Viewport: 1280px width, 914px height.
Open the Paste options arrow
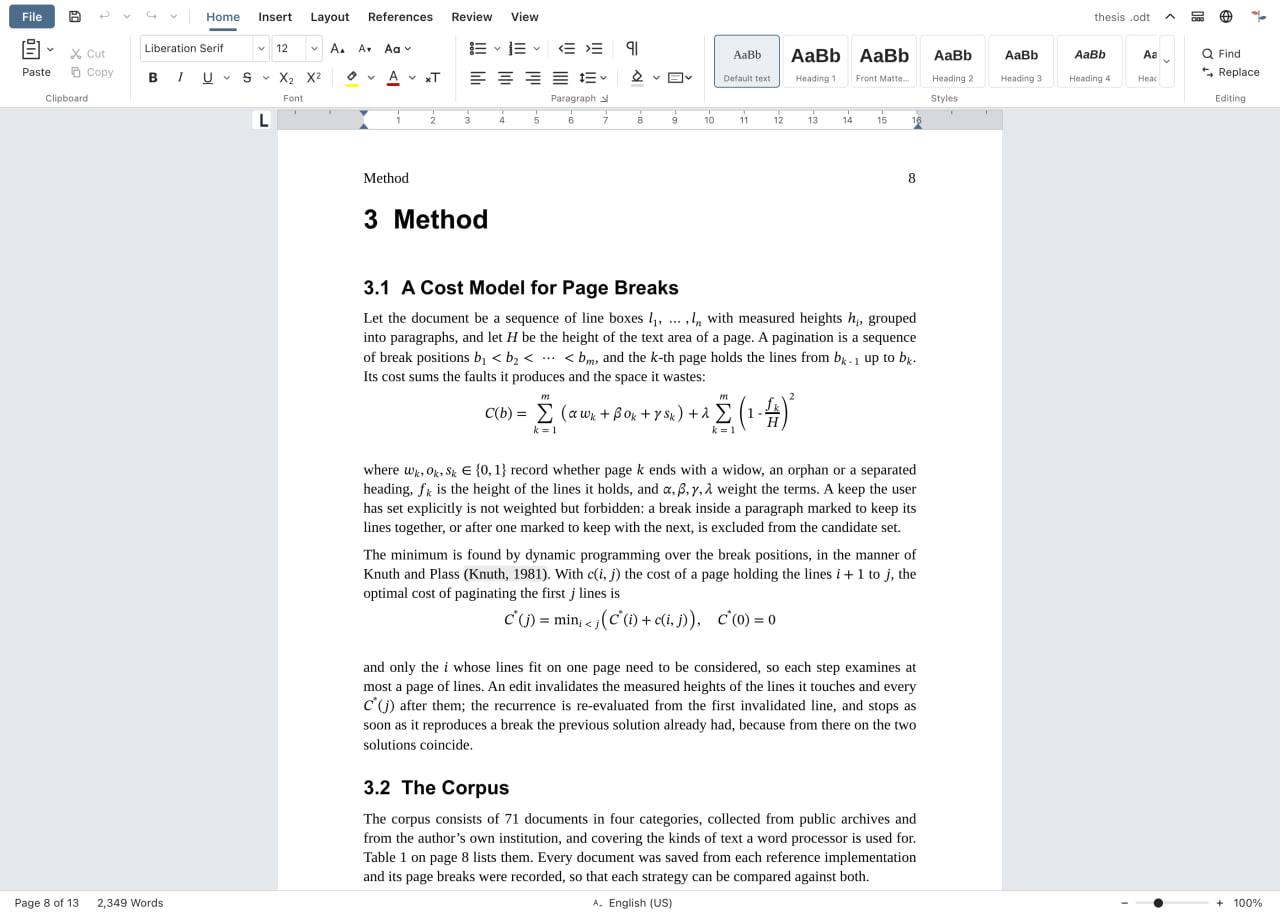tap(50, 49)
